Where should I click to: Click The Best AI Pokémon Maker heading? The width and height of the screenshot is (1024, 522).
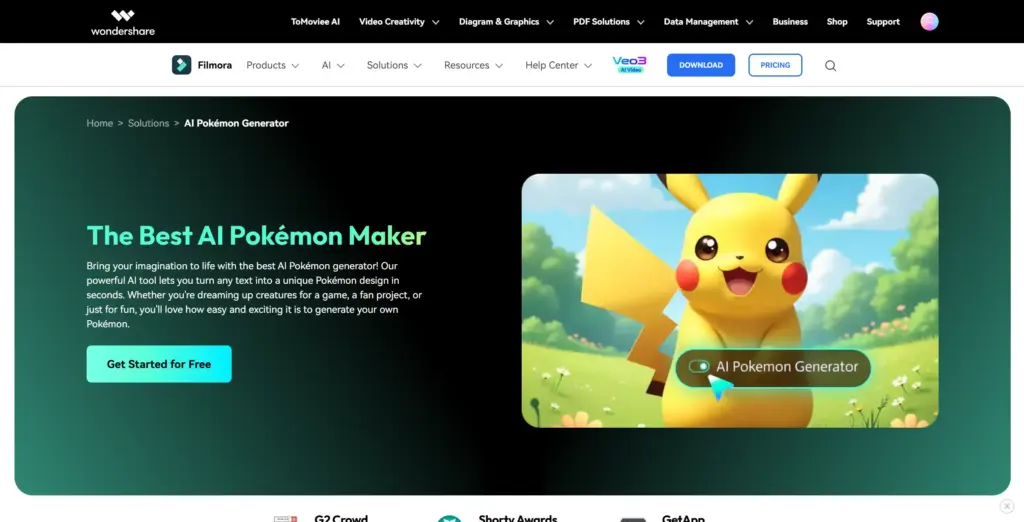(x=256, y=236)
